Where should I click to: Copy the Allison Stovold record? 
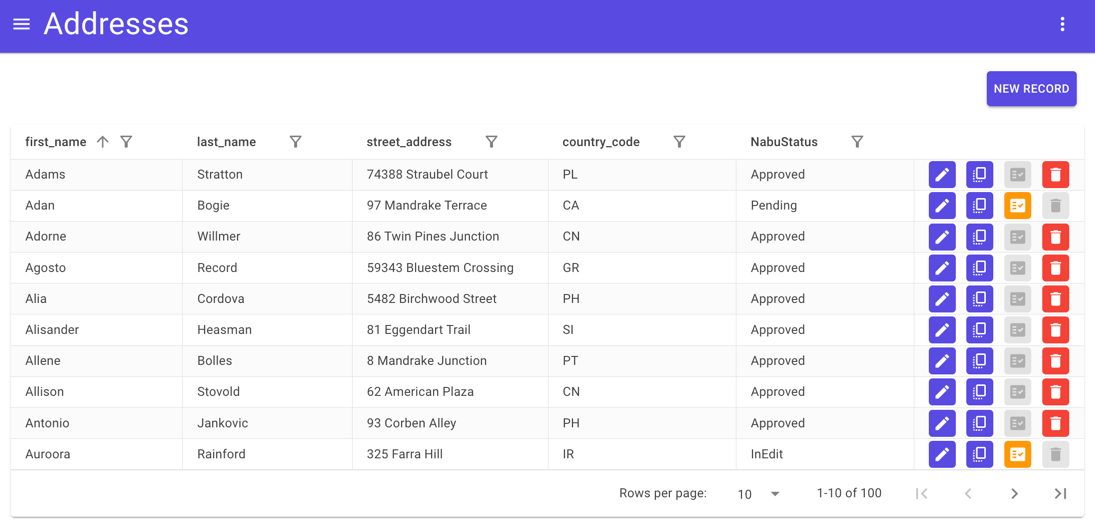pos(980,392)
